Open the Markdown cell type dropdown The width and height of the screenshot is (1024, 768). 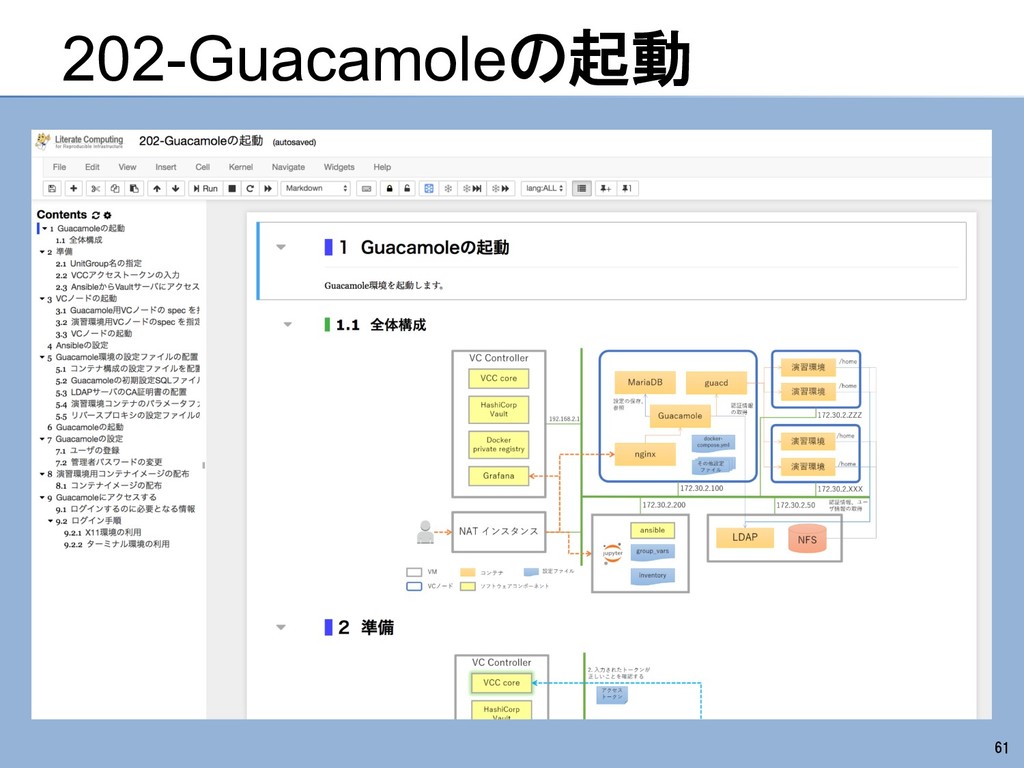click(x=316, y=189)
